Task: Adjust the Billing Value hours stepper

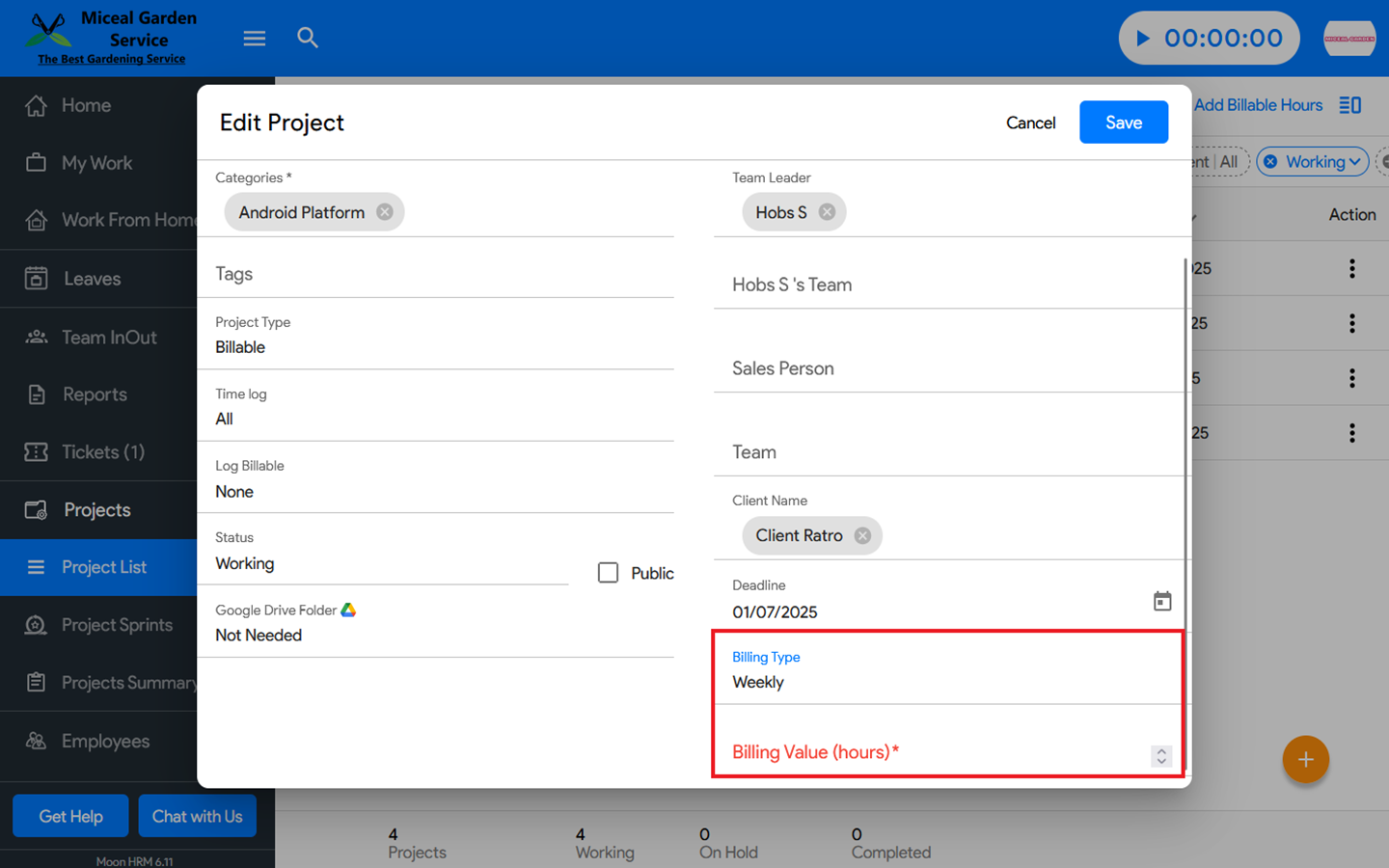Action: [1161, 756]
